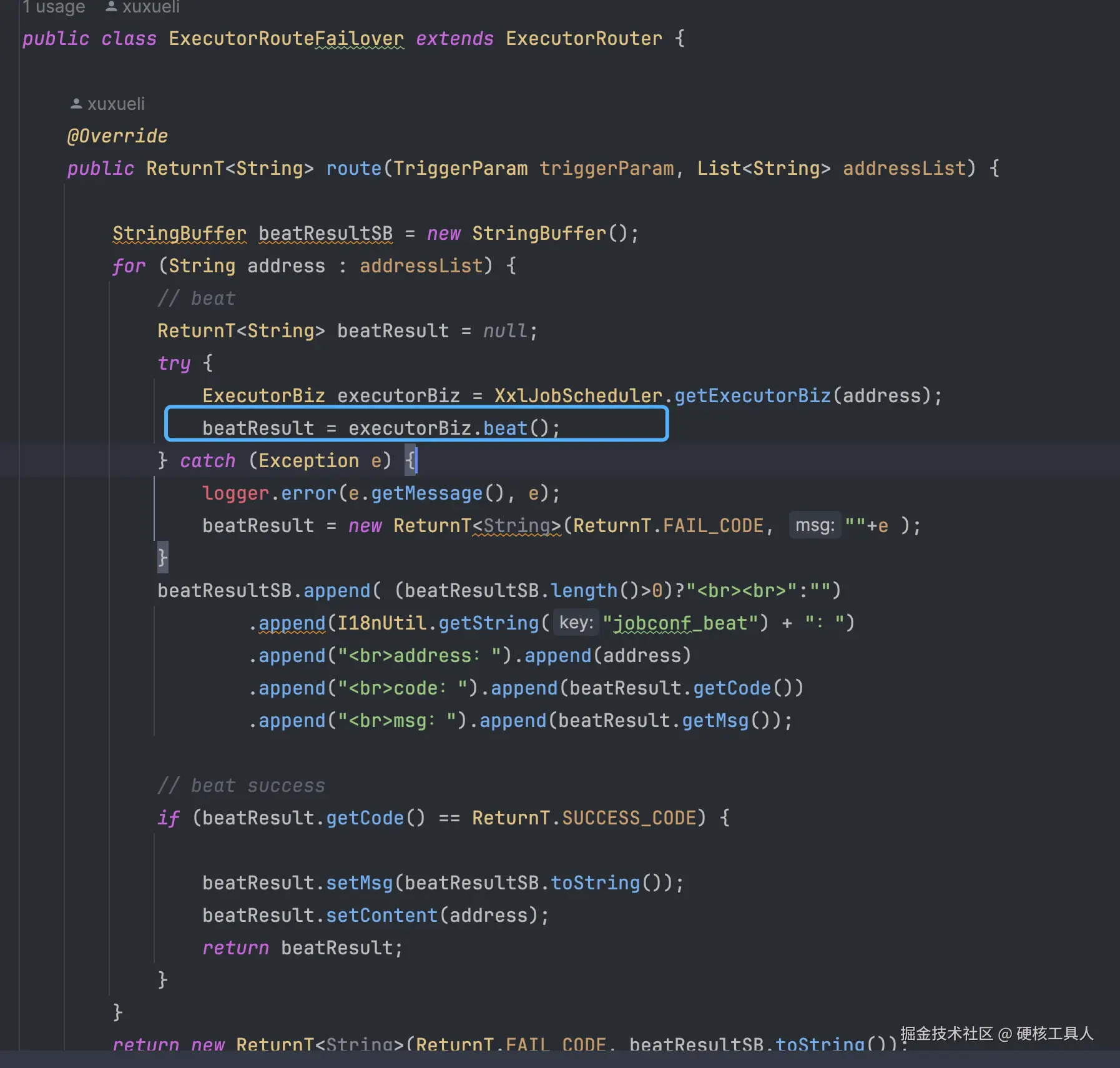The image size is (1120, 1068).
Task: Click the person icon beside xuxueli above @Override
Action: tap(76, 104)
